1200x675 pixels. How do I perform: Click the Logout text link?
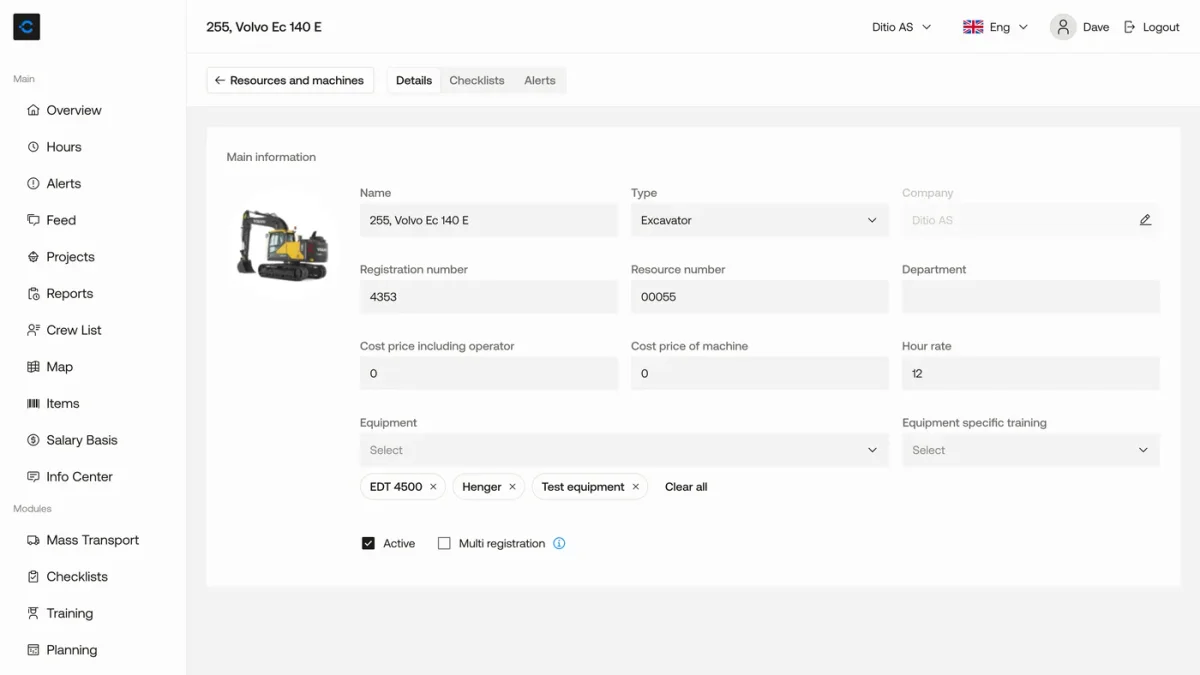1161,27
